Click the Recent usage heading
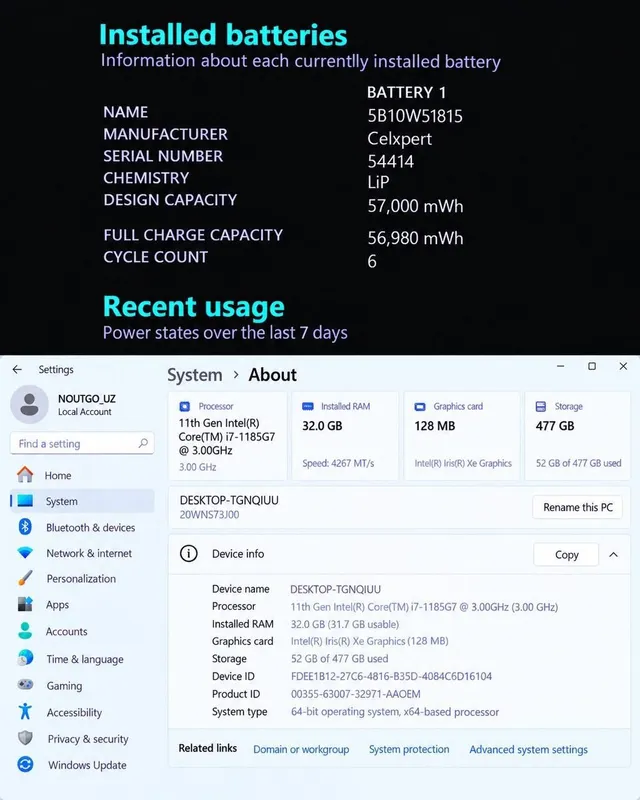The image size is (640, 800). click(193, 307)
